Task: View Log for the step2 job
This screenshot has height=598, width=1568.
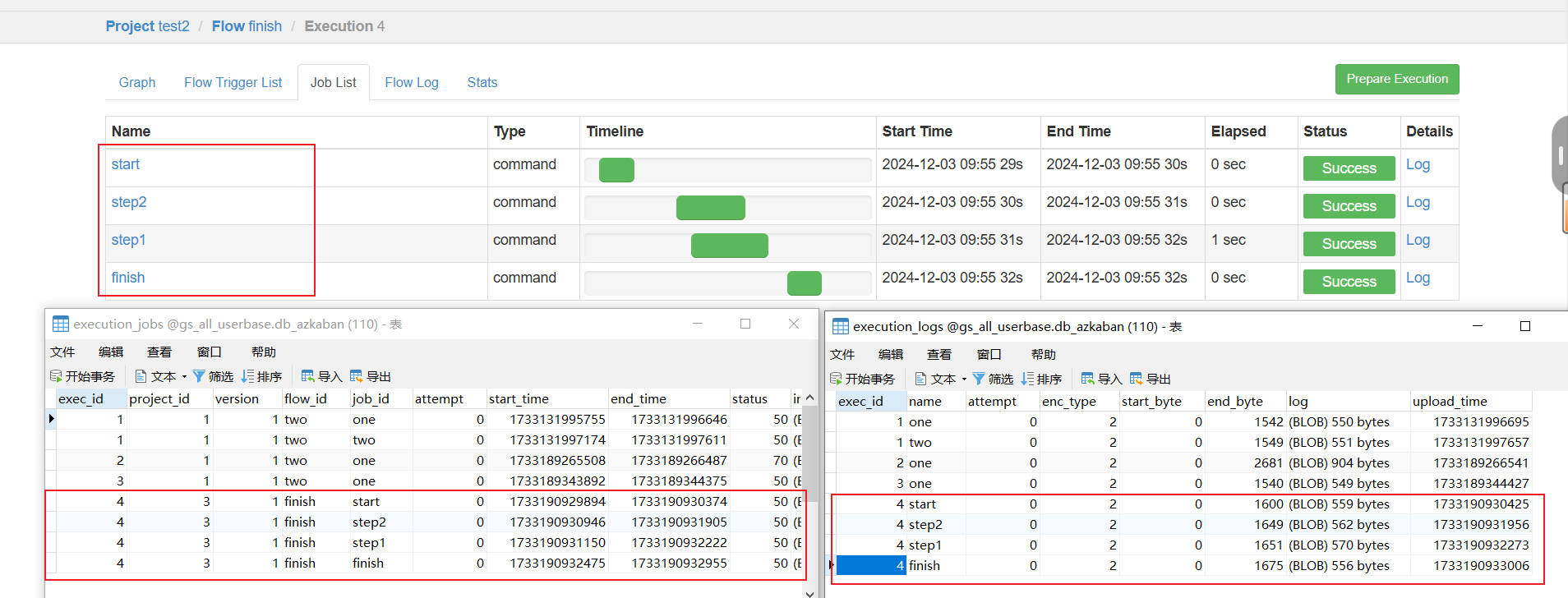Action: coord(1418,202)
